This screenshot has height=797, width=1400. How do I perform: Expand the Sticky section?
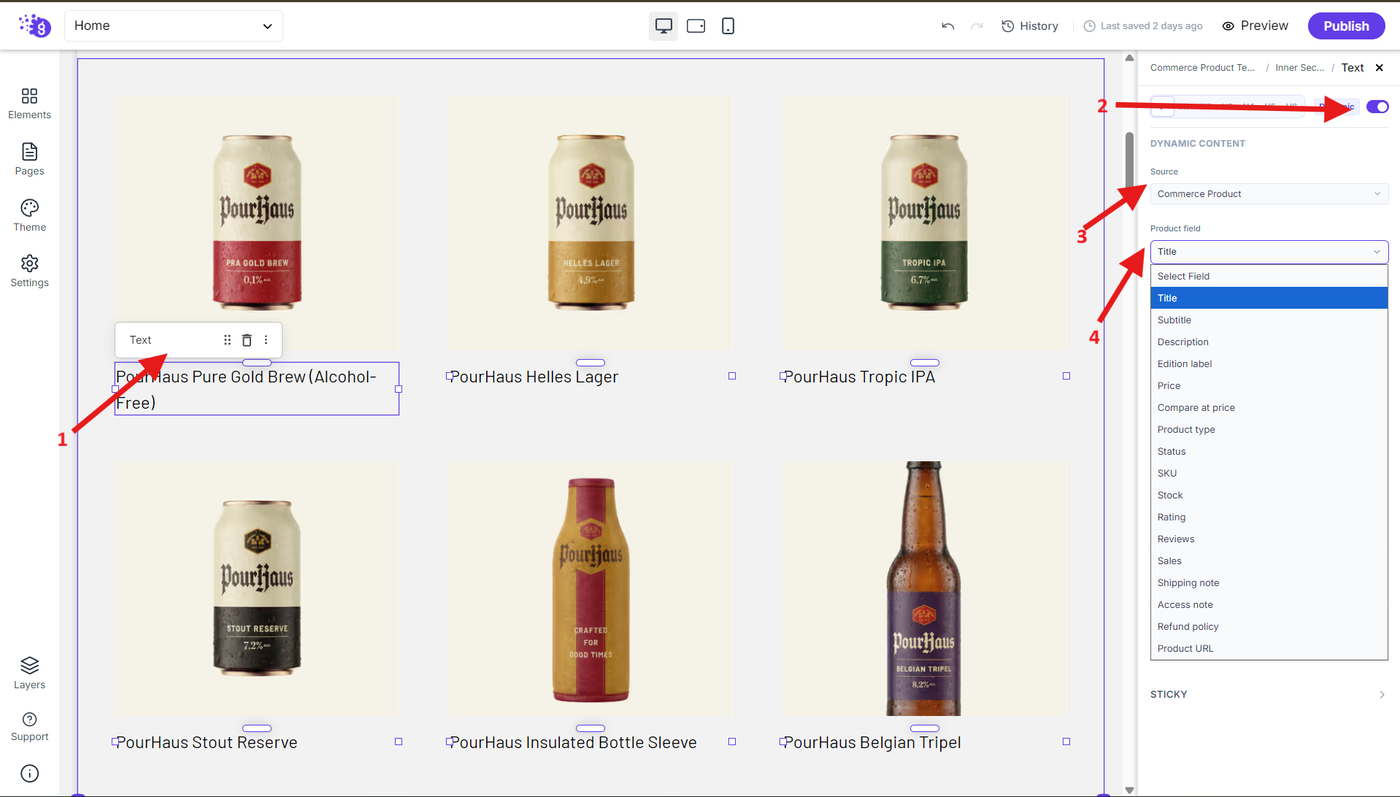pos(1269,694)
